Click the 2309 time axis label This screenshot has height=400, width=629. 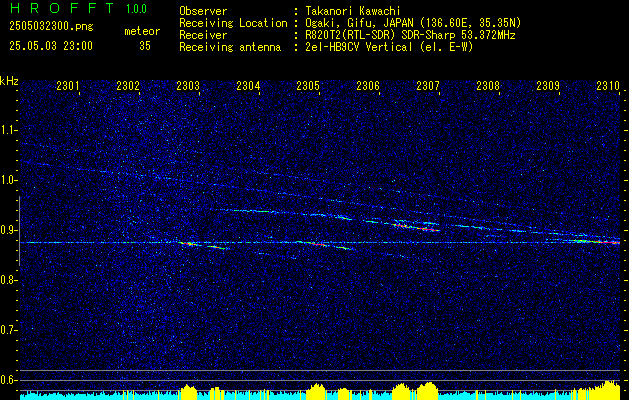coord(548,85)
